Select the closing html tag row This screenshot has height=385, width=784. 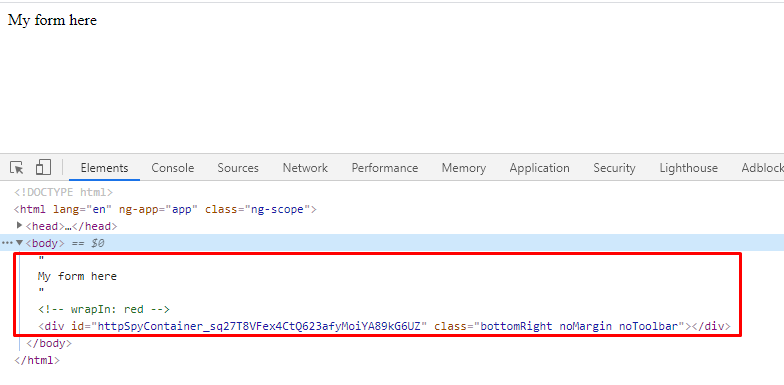[x=37, y=360]
